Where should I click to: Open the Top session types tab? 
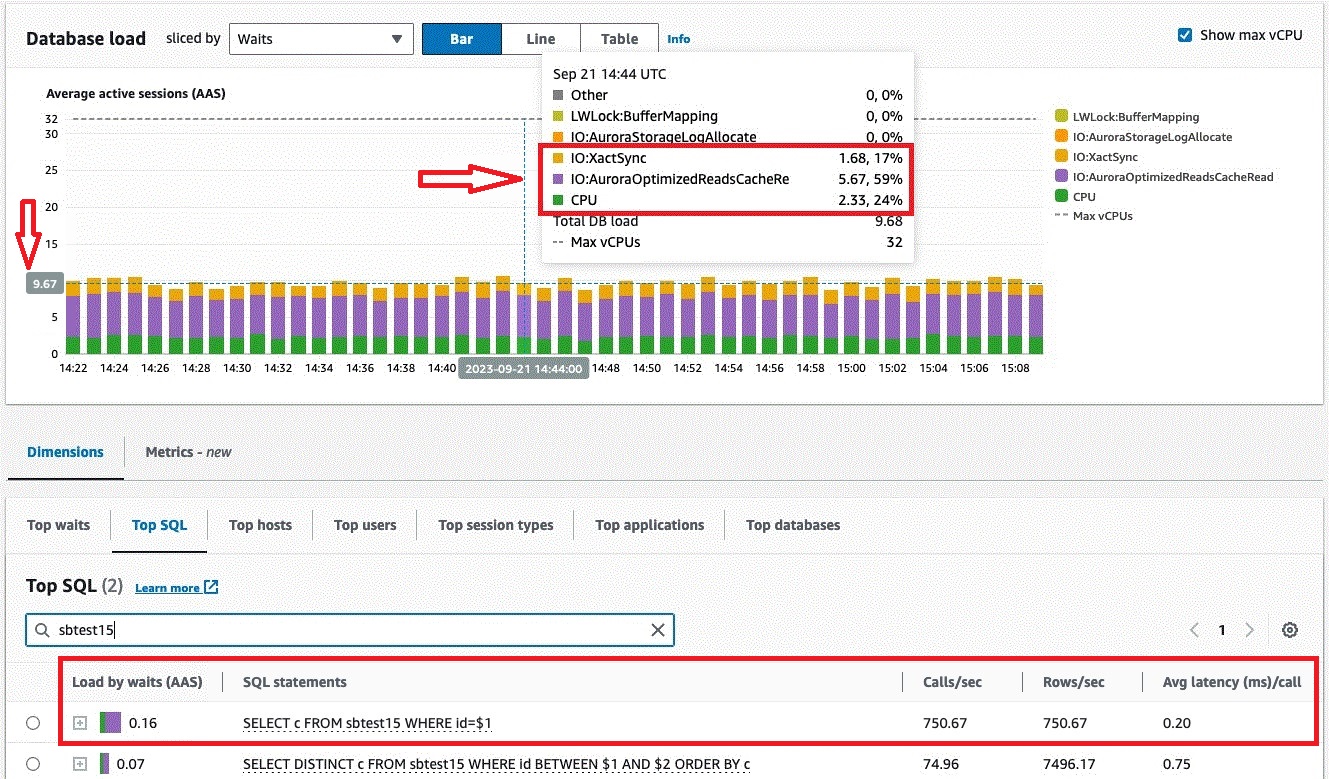click(496, 525)
